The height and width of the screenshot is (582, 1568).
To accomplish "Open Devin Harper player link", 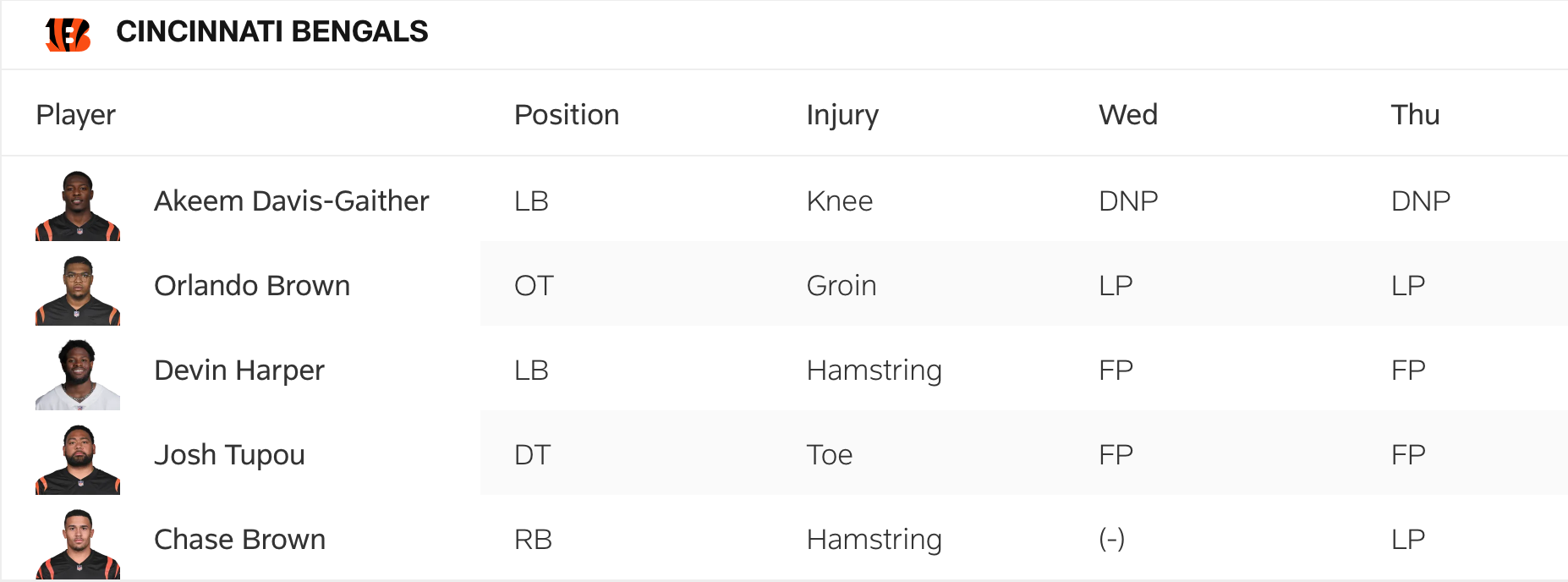I will [x=239, y=371].
